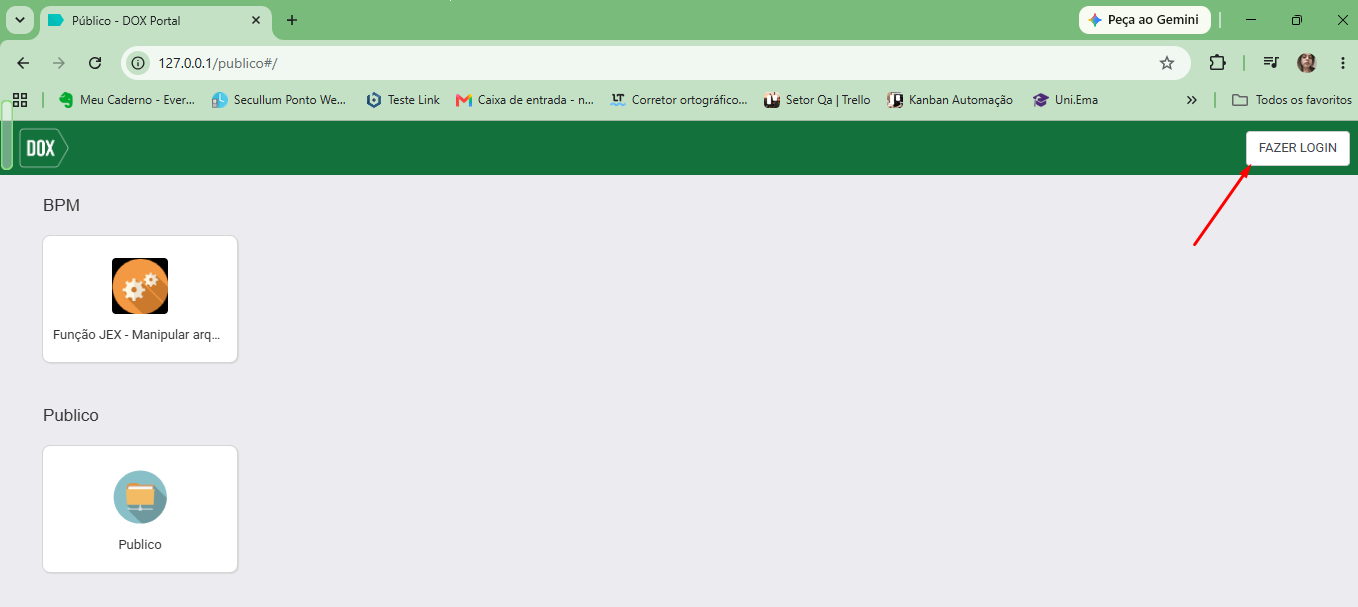Open the 'Caixa de entrada' Gmail bookmark
The image size is (1358, 607).
pyautogui.click(x=525, y=100)
